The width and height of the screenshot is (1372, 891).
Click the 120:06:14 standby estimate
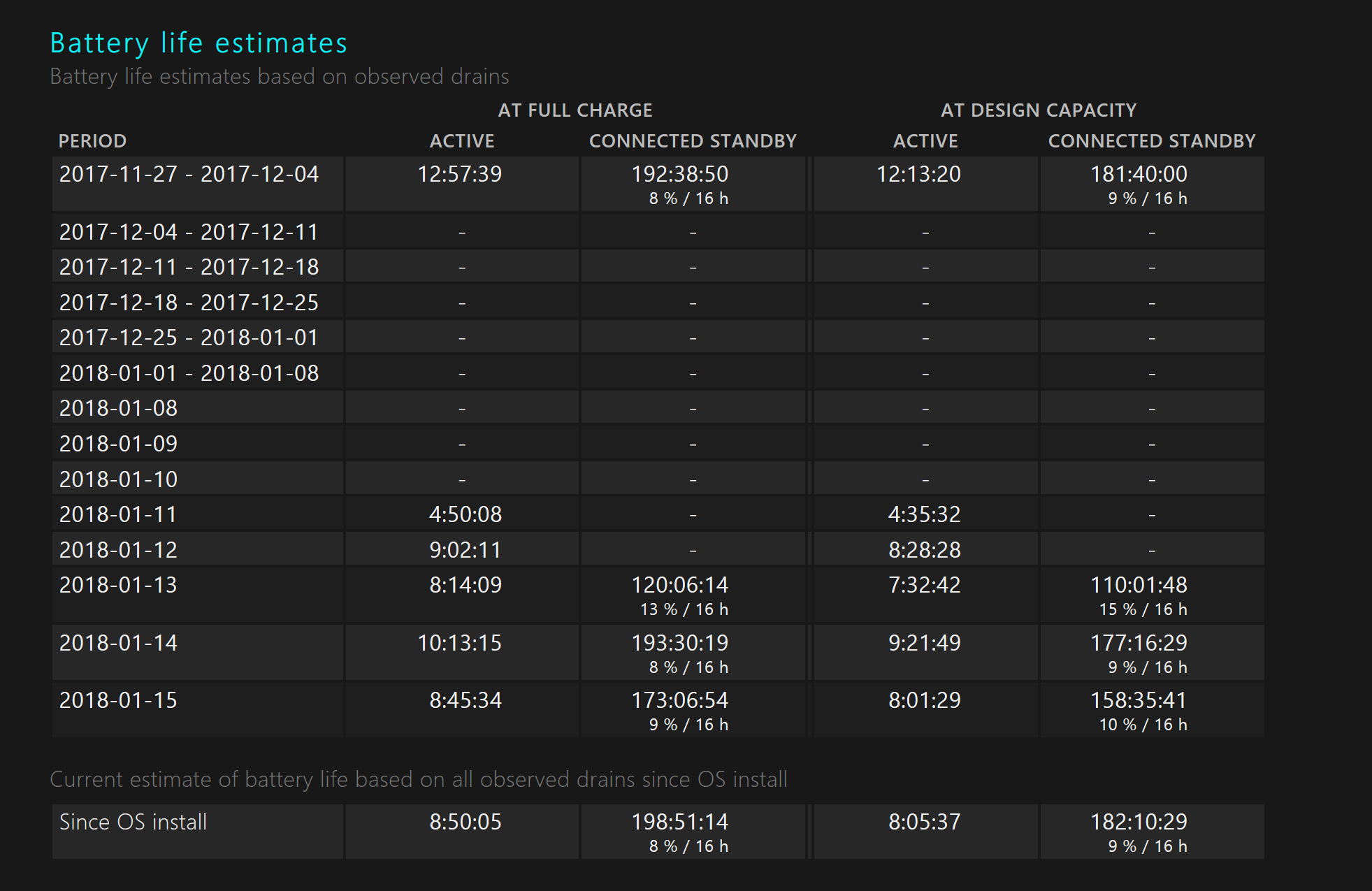click(679, 585)
